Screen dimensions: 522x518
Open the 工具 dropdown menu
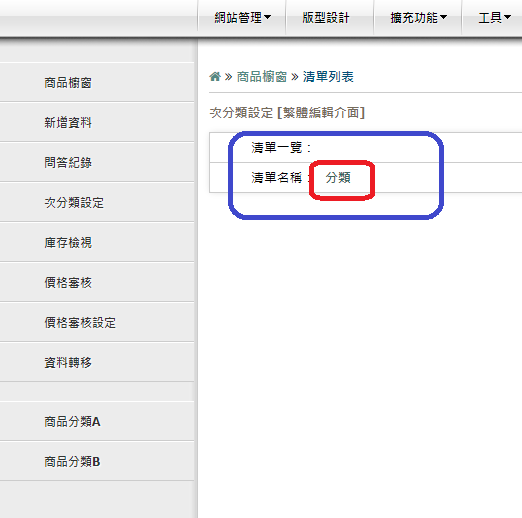[494, 17]
